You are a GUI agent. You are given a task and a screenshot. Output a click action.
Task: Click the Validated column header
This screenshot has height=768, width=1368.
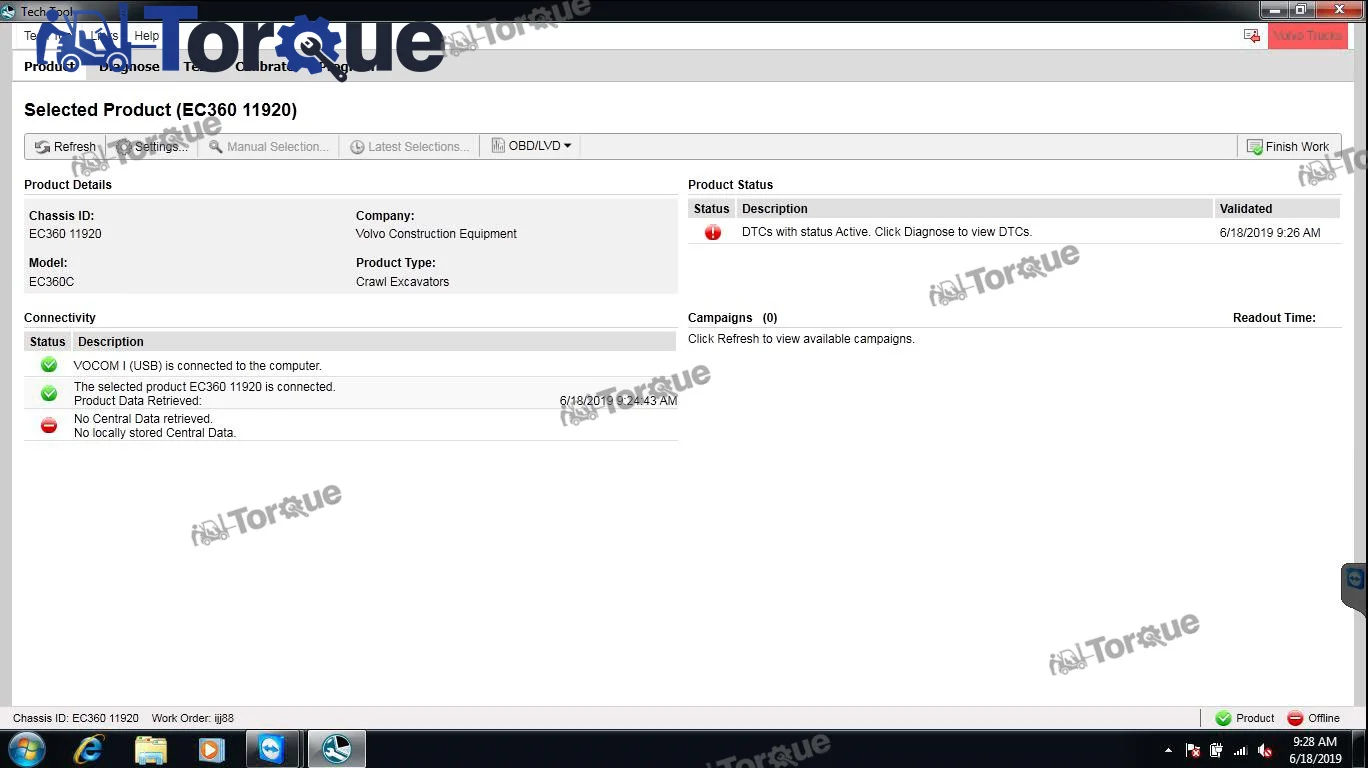coord(1276,209)
